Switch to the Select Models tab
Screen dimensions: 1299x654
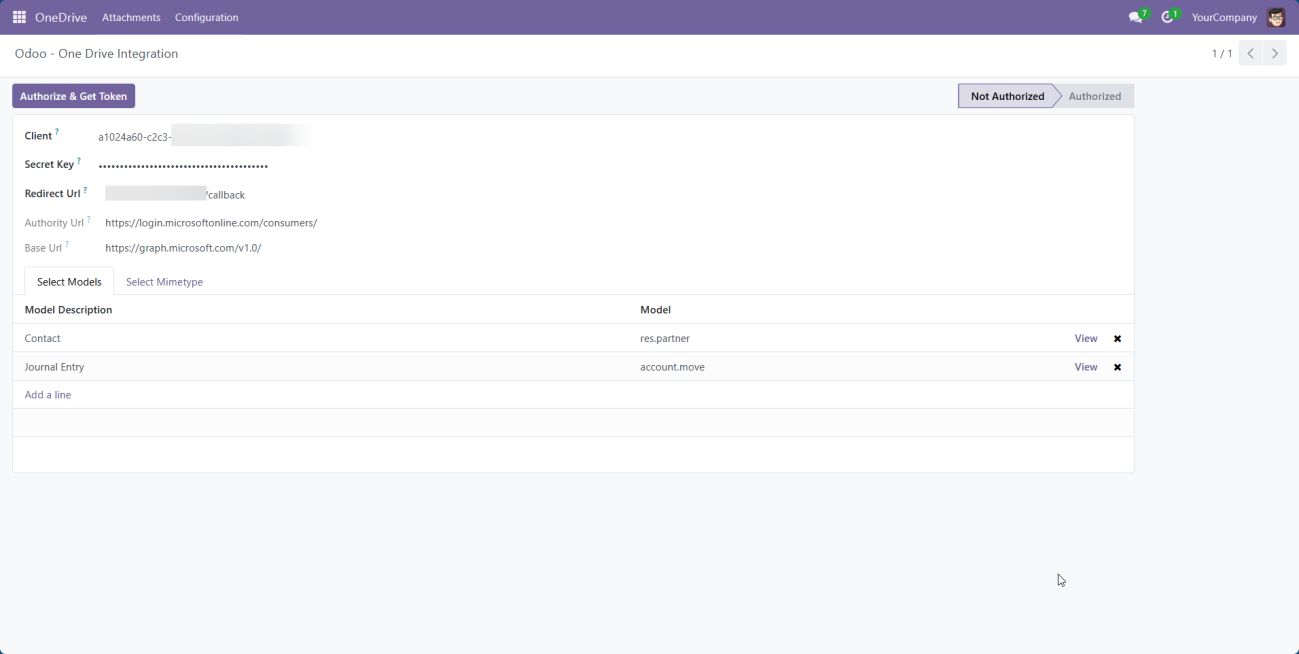point(69,282)
